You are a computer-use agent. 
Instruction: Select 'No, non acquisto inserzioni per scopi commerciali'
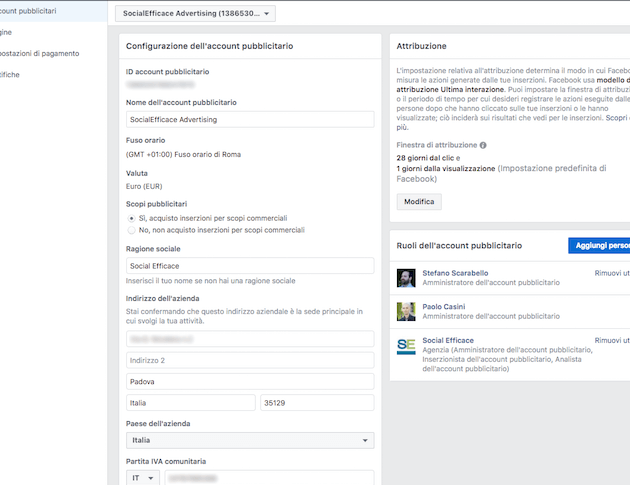tap(131, 230)
